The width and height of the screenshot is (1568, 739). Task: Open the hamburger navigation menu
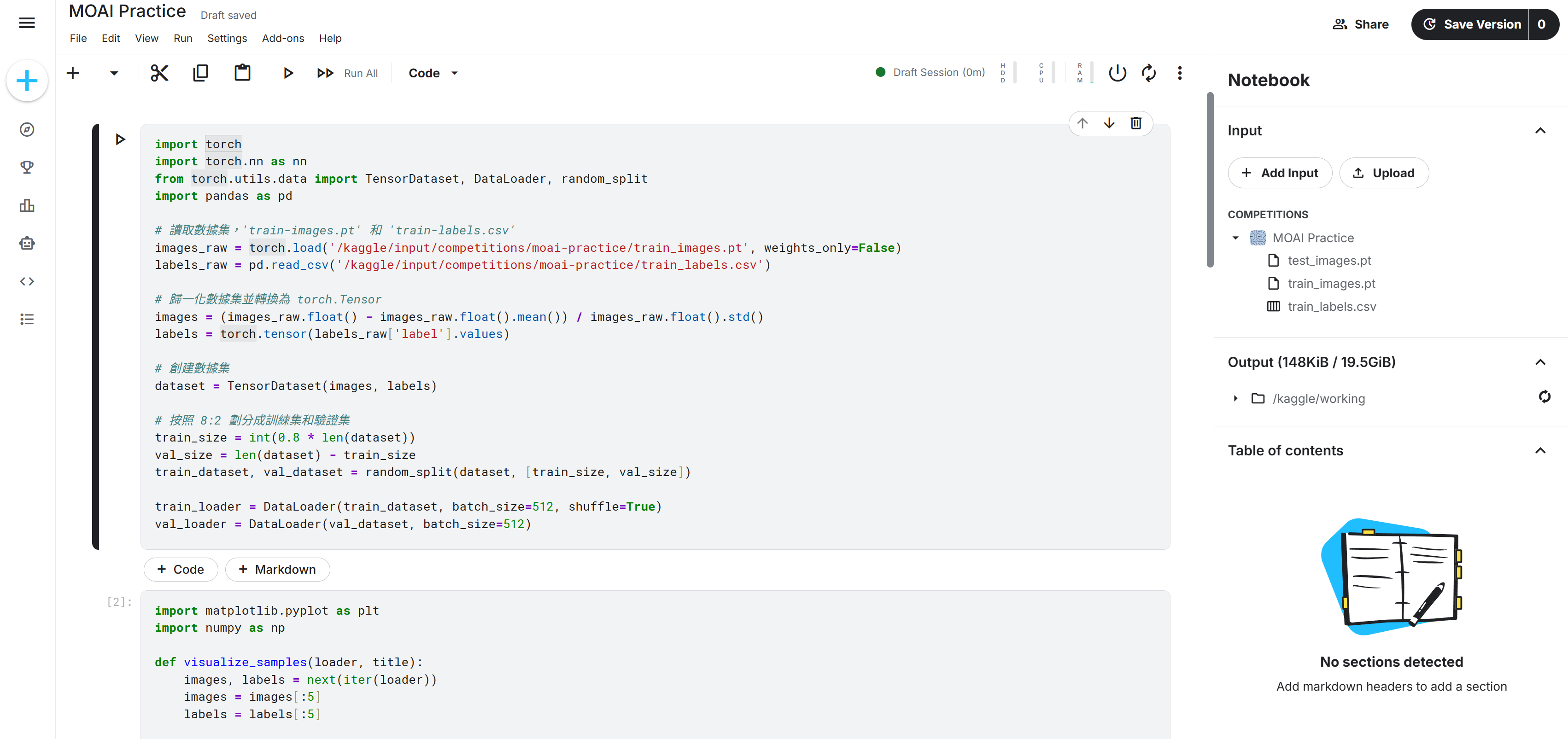(x=27, y=23)
